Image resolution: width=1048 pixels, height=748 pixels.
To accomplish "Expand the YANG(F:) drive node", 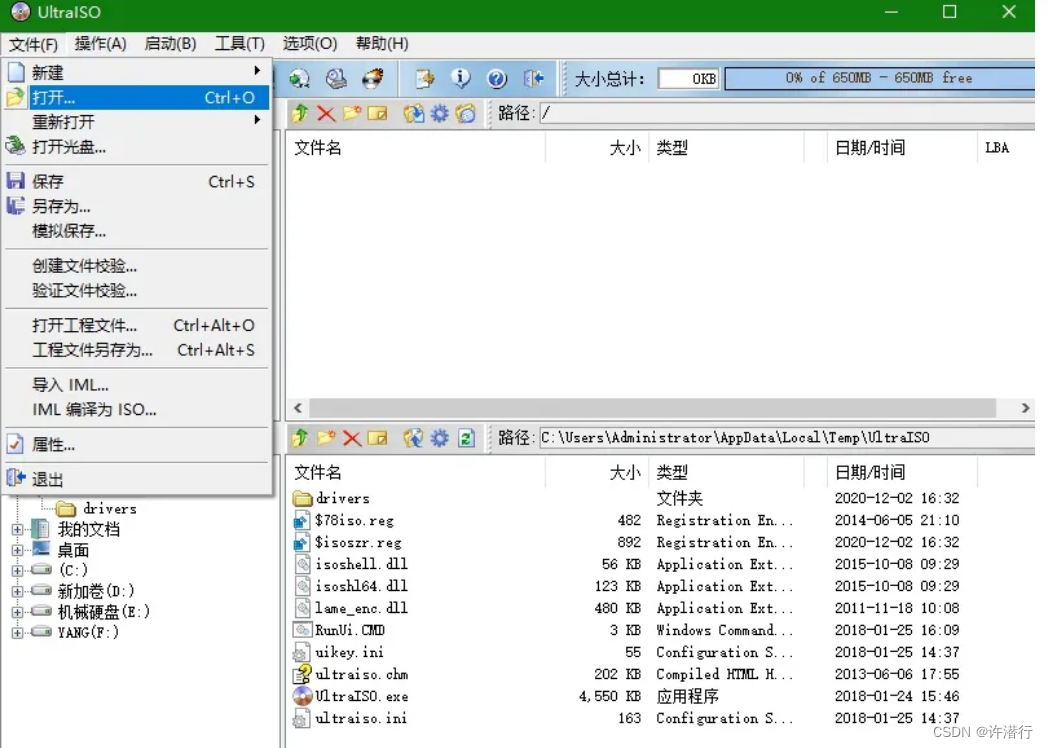I will pyautogui.click(x=17, y=632).
